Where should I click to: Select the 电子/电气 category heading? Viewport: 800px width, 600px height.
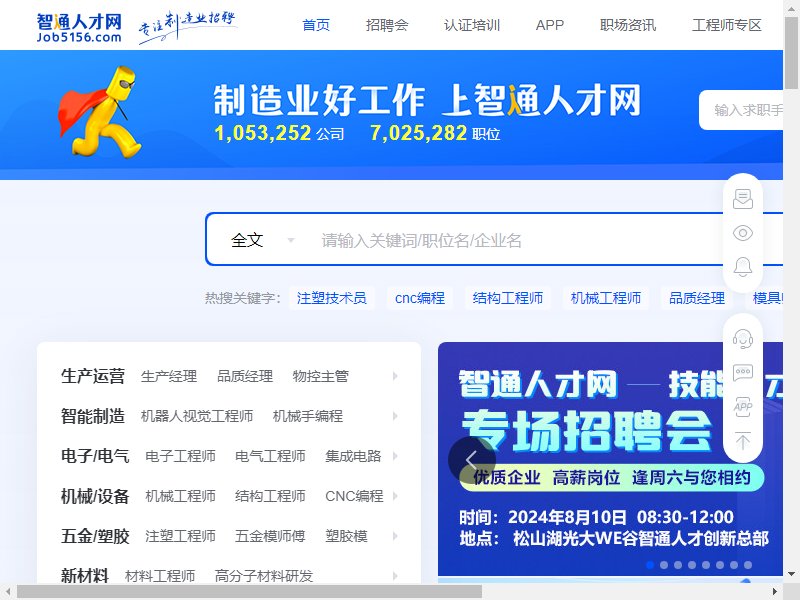(95, 456)
